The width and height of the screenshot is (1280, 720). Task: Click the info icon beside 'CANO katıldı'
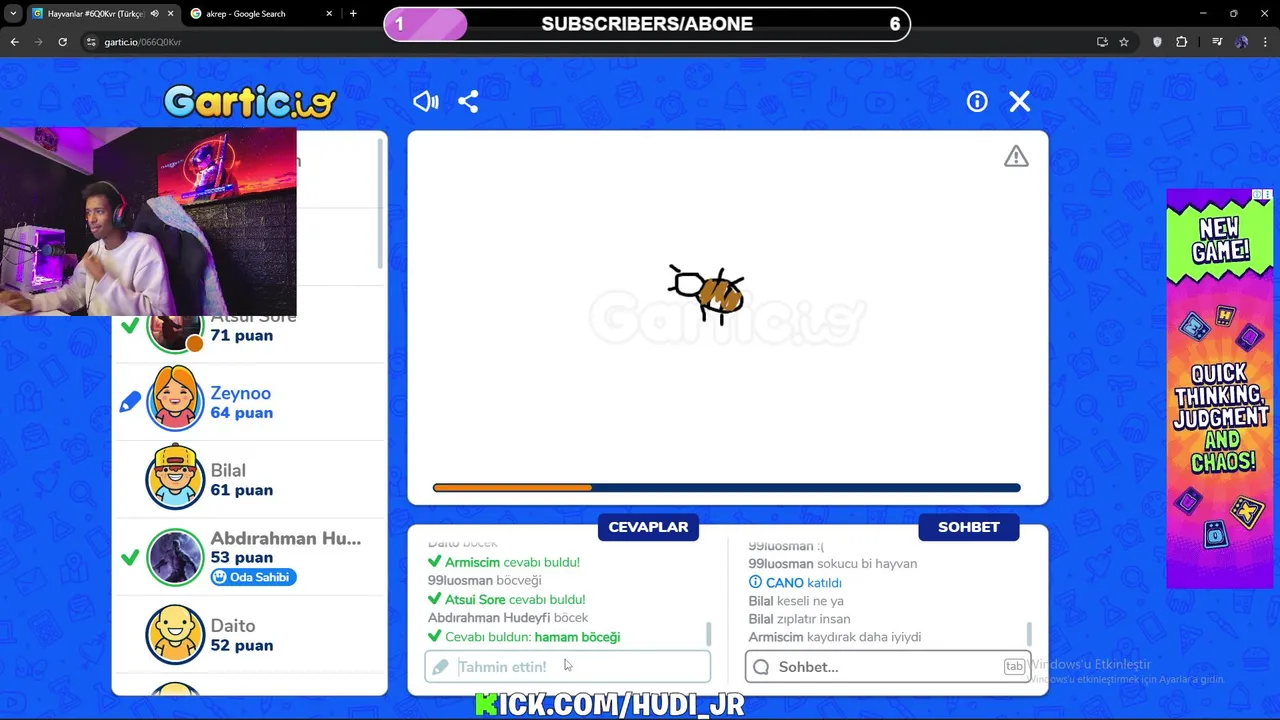coord(755,582)
